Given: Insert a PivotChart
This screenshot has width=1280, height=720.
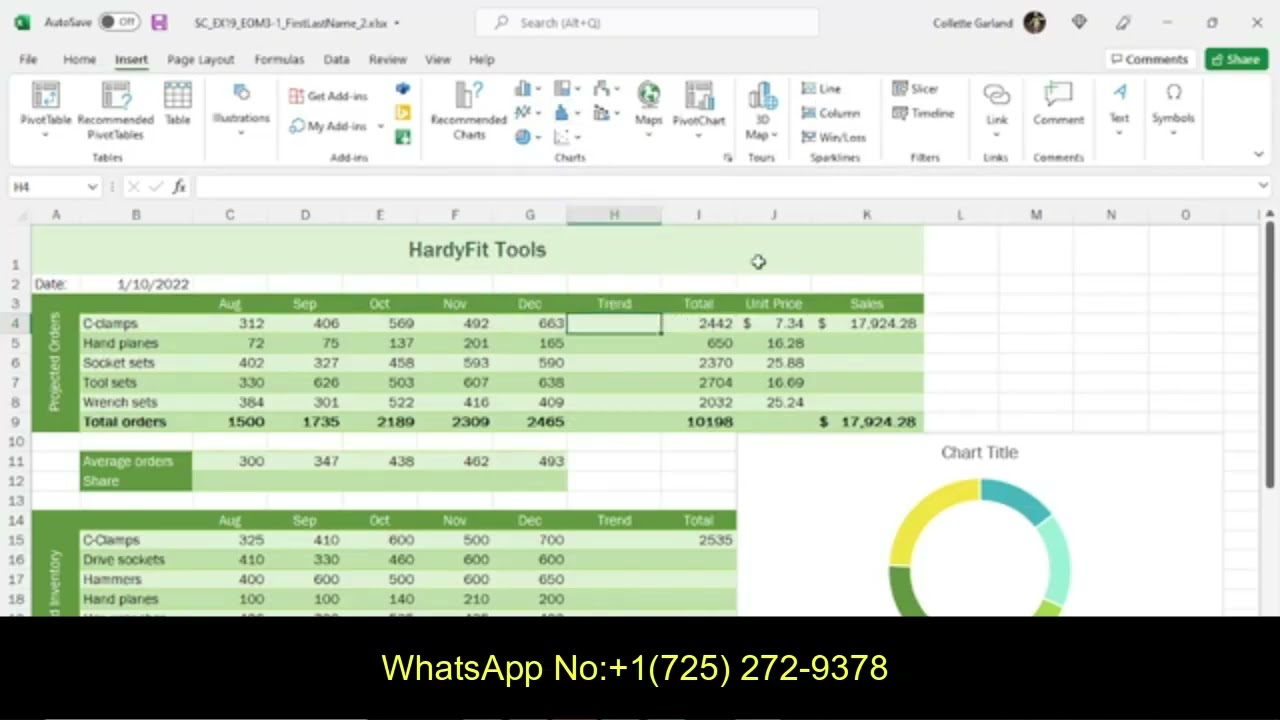Looking at the screenshot, I should pos(699,108).
